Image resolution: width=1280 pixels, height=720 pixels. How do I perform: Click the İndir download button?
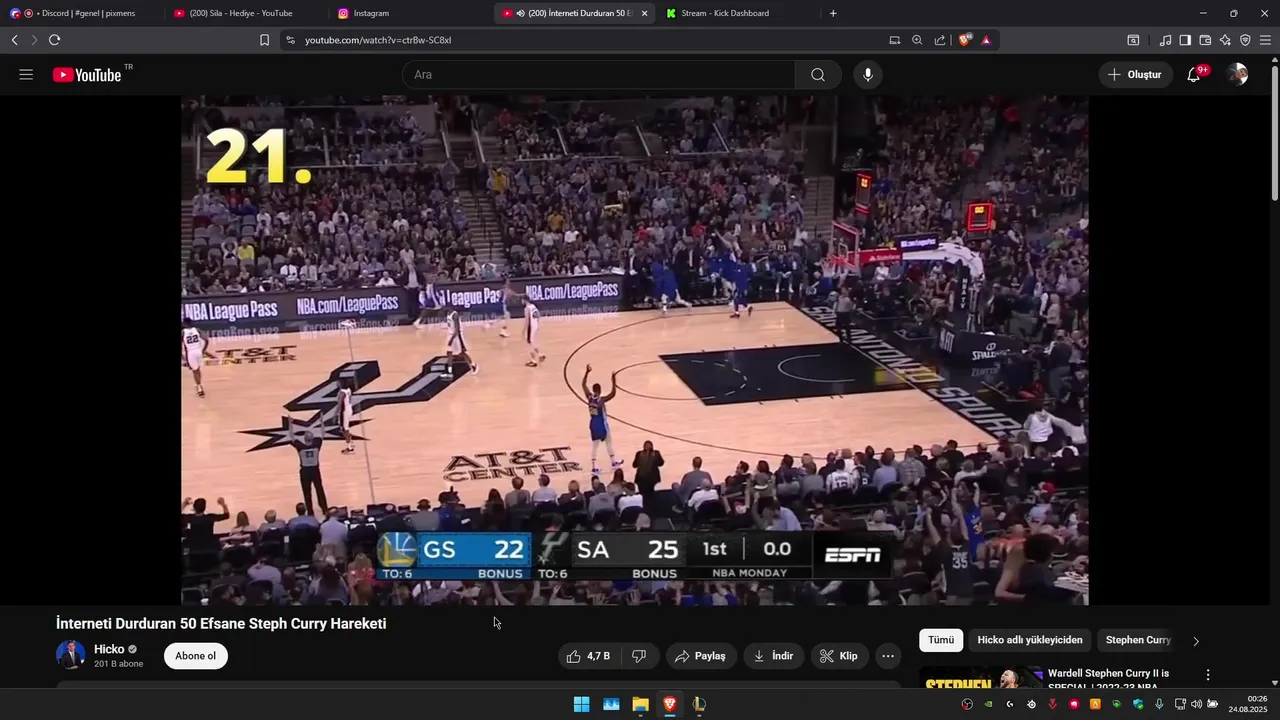coord(774,656)
